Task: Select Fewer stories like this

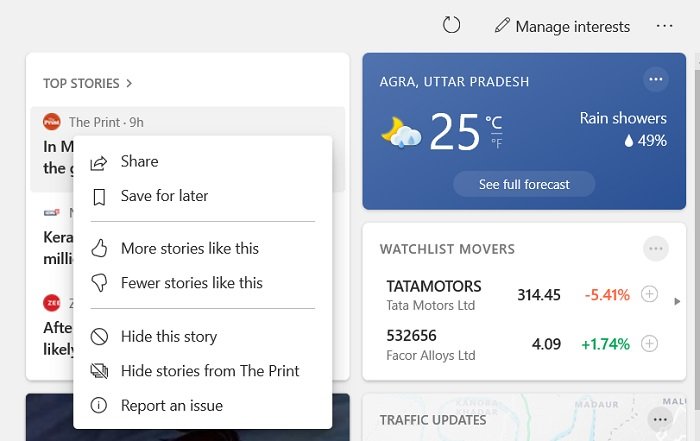Action: coord(191,283)
